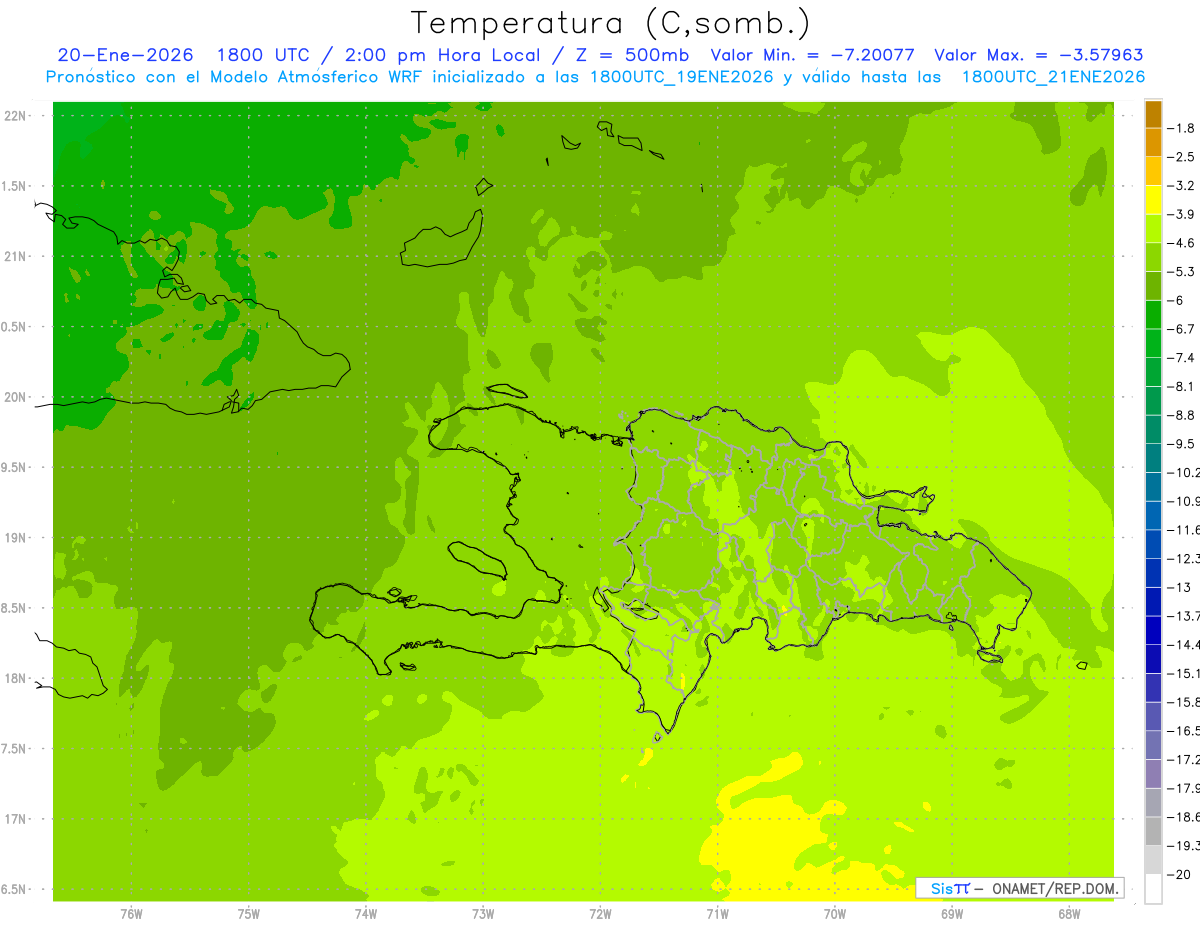Screen dimensions: 1200x927
Task: Click the '-4.6' colorbar value
Action: coord(1181,243)
